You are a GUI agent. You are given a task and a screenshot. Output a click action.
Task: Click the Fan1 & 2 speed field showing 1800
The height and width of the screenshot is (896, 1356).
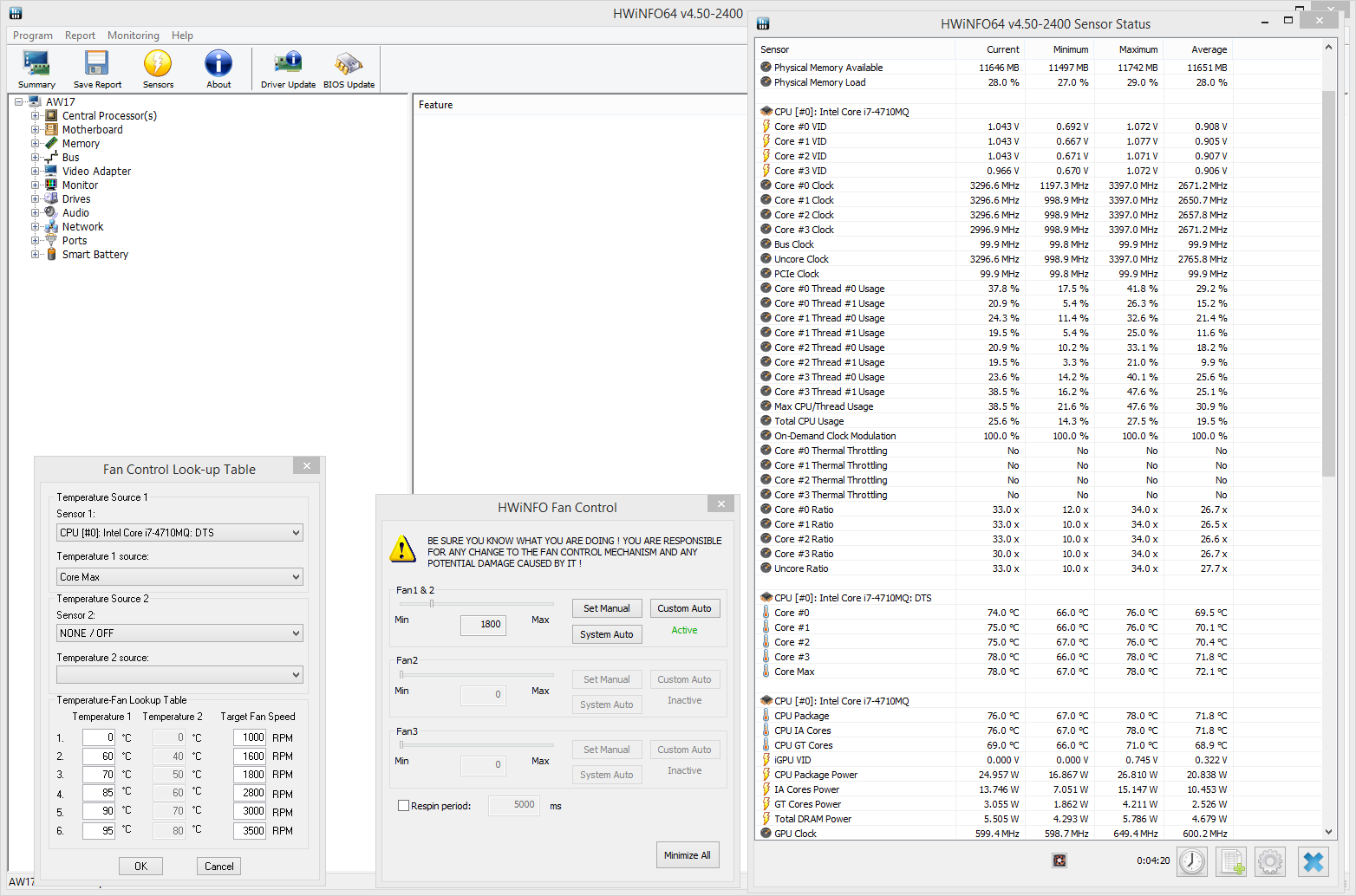tap(483, 624)
